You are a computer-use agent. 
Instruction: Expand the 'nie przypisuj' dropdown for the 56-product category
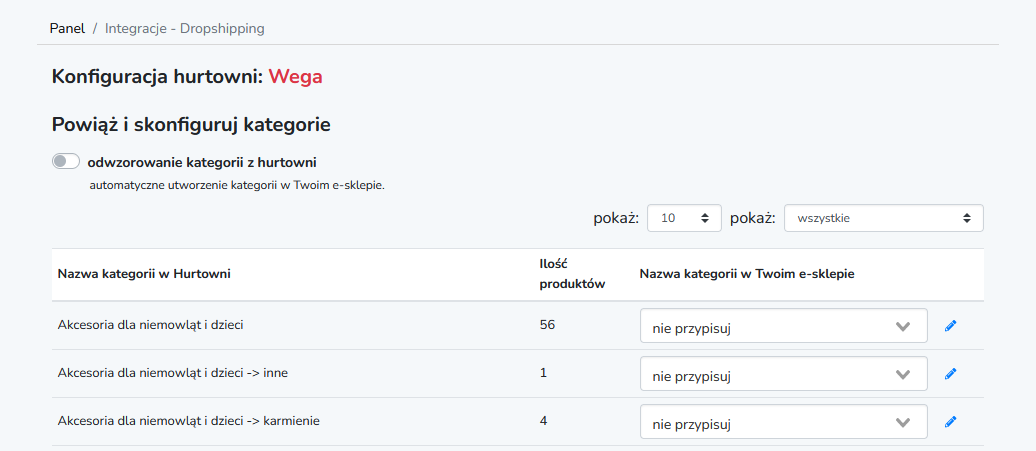(784, 326)
